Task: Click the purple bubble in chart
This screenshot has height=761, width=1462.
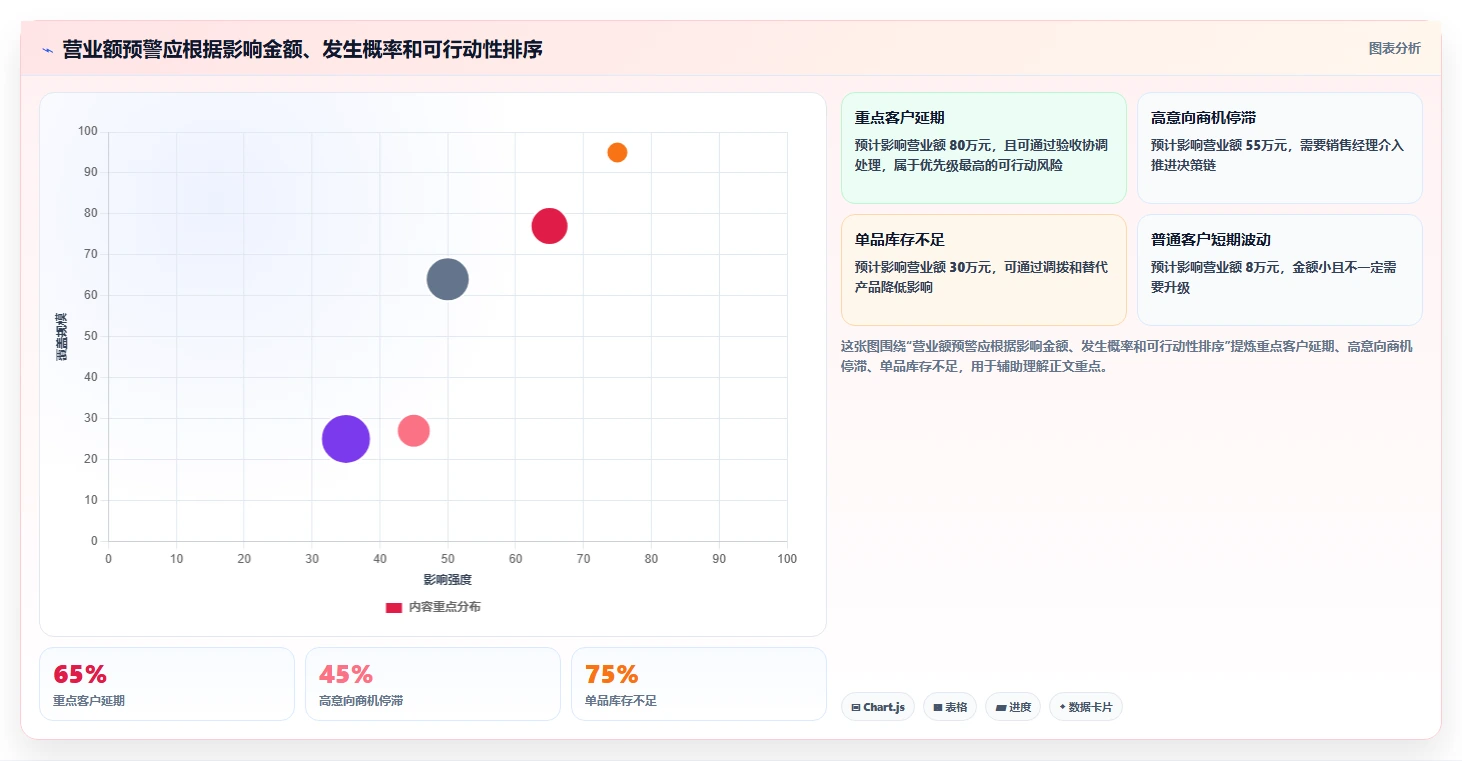Action: 346,439
